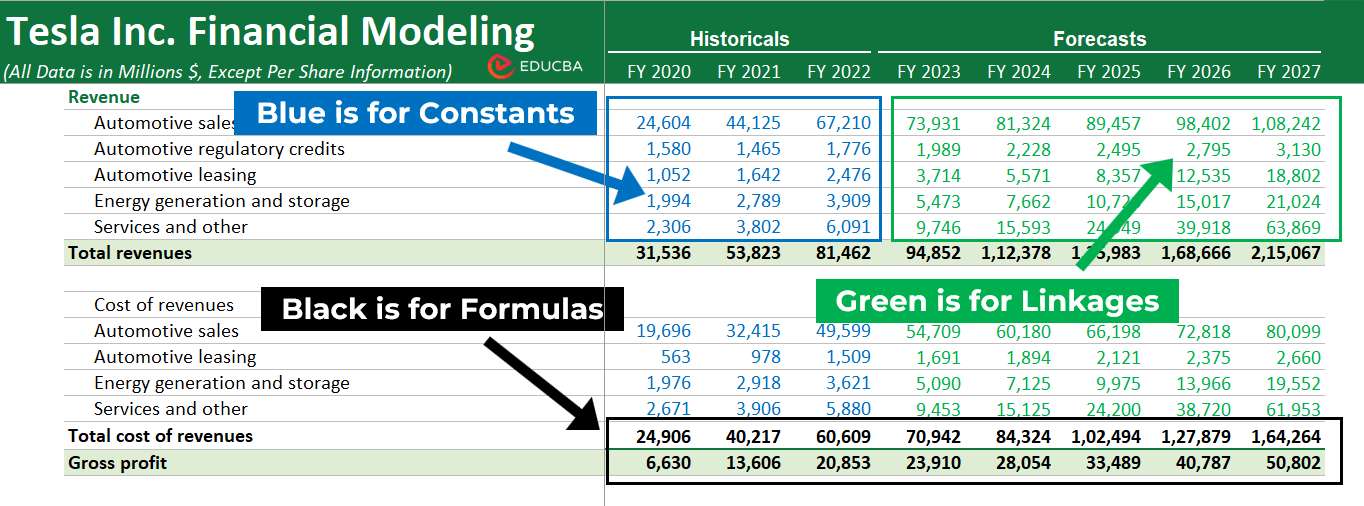Select "Automotive leasing" label under Revenue
The image size is (1364, 506).
(x=175, y=175)
